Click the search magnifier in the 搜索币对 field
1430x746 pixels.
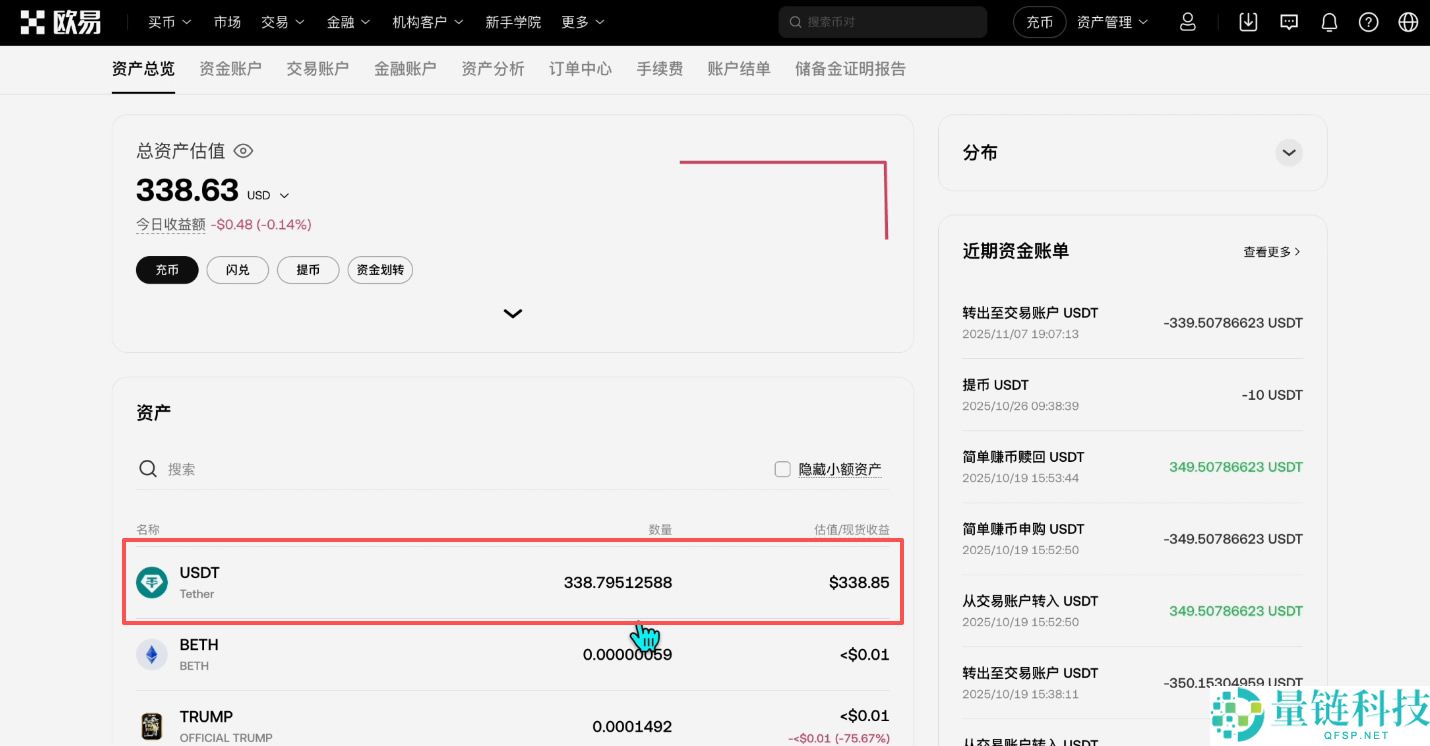point(795,21)
